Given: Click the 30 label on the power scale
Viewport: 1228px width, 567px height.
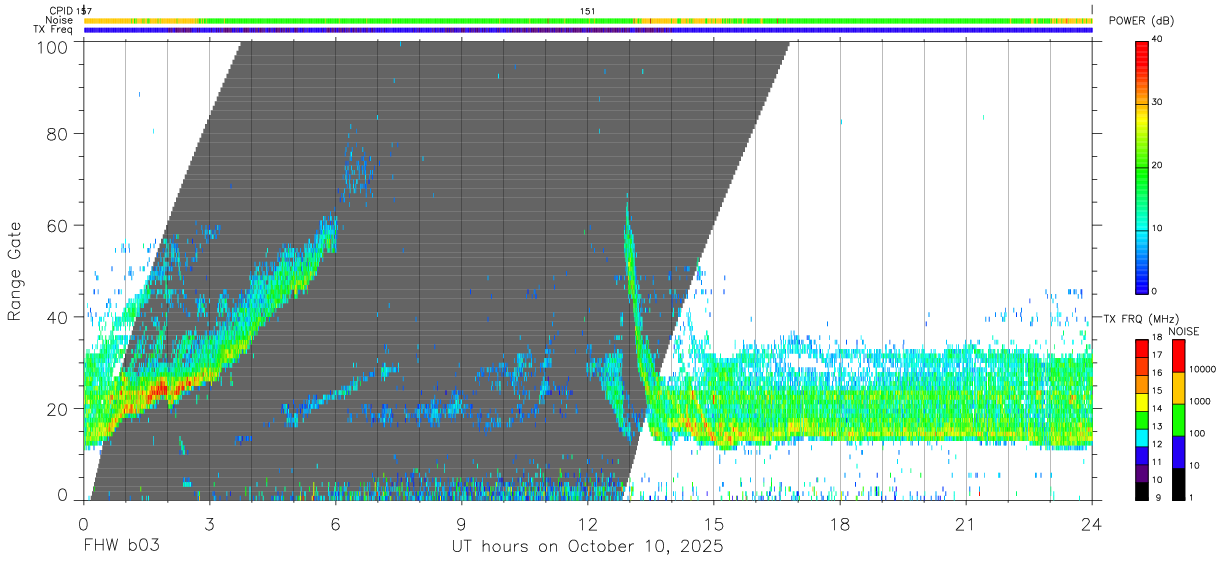Looking at the screenshot, I should (1158, 103).
